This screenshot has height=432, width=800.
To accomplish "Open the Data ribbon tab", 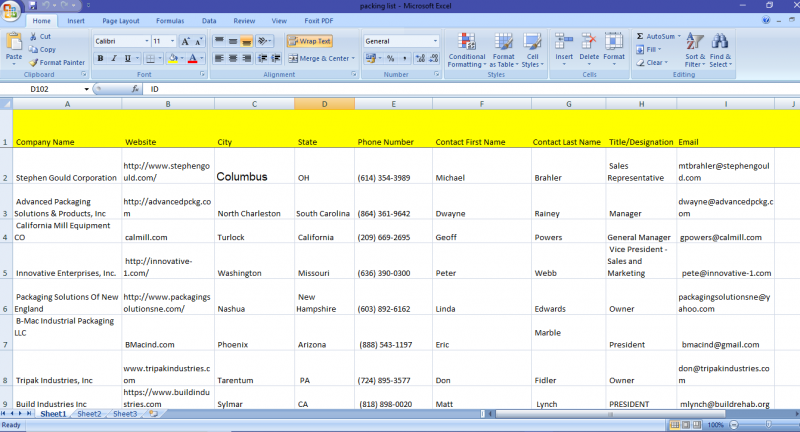I will (209, 21).
